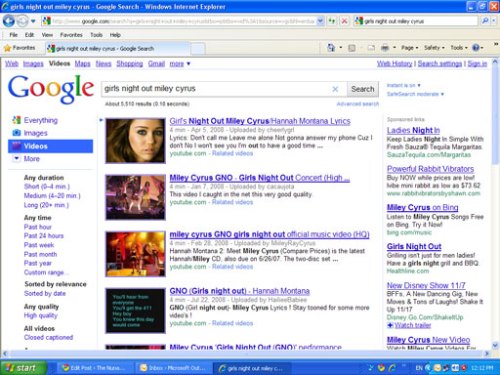Click the Advanced search link
500x375 pixels.
(x=357, y=104)
